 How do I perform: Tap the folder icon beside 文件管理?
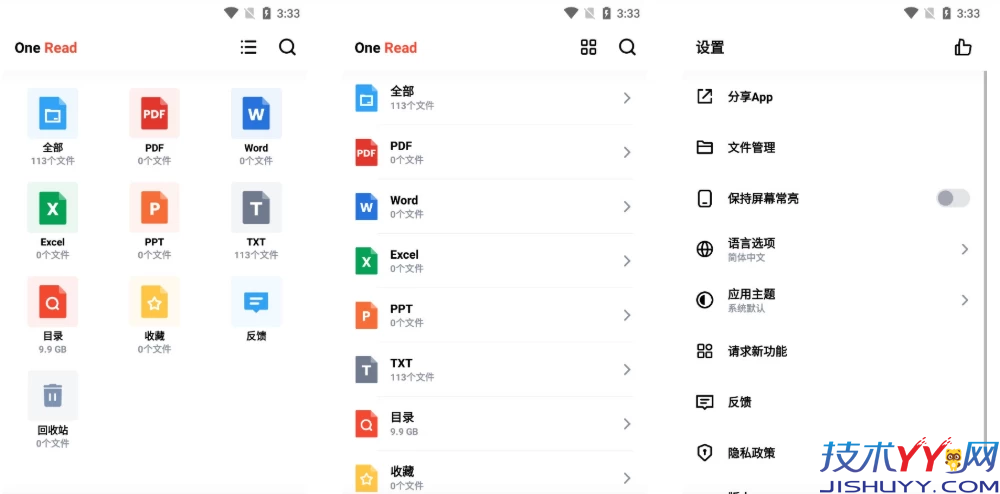[705, 148]
